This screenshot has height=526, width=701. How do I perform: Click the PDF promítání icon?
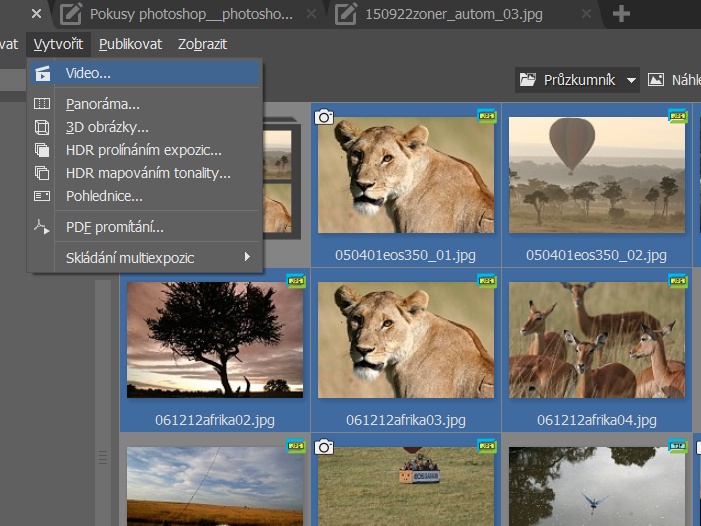click(42, 227)
